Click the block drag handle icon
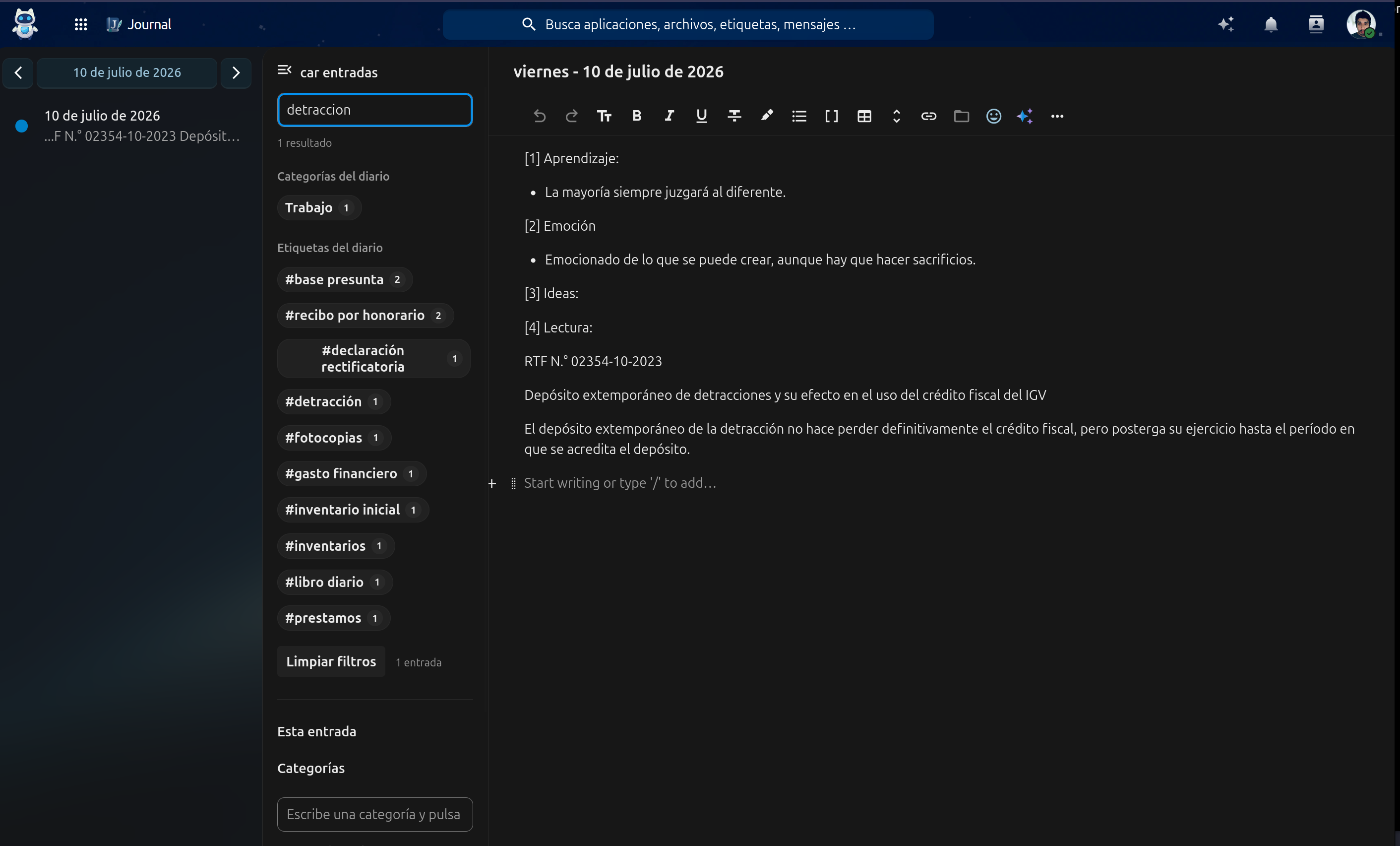The image size is (1400, 846). click(x=514, y=484)
